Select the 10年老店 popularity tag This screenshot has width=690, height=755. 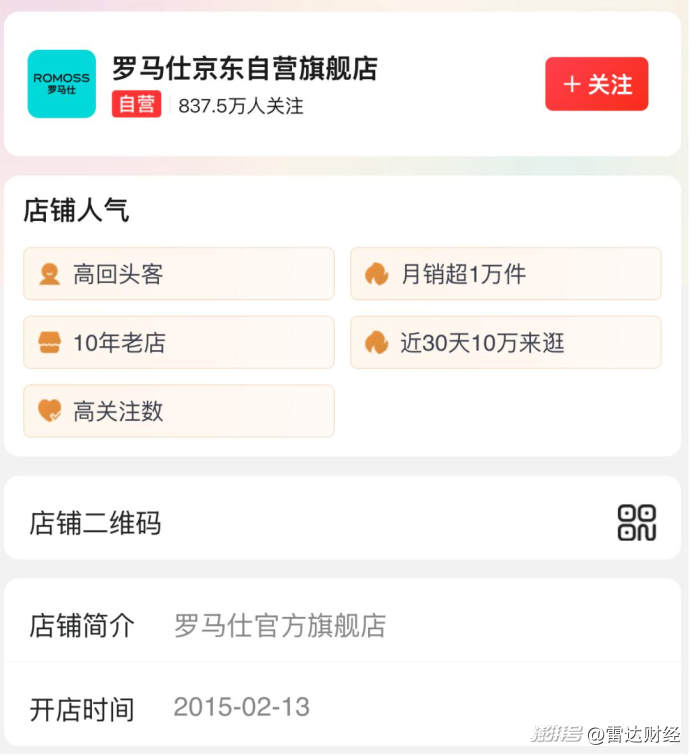179,343
